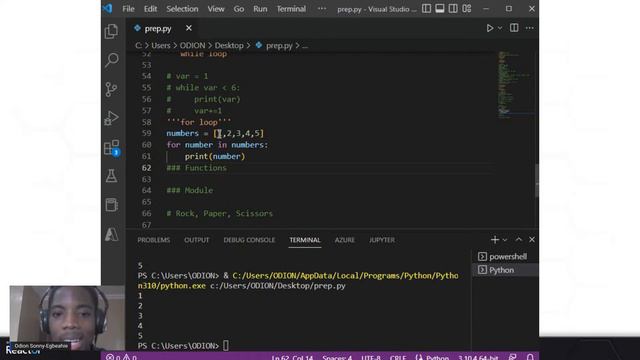The width and height of the screenshot is (640, 360).
Task: Toggle panel layout button
Action: (440, 9)
